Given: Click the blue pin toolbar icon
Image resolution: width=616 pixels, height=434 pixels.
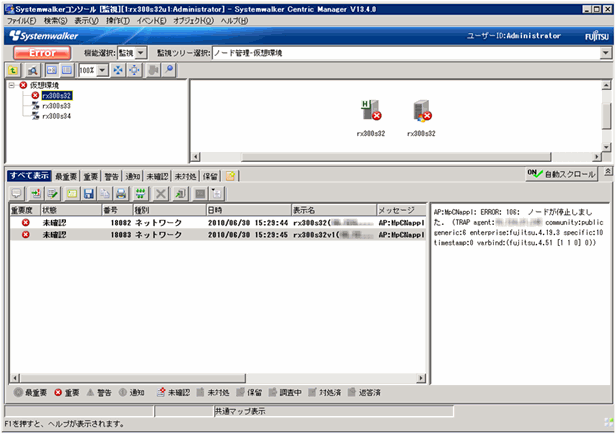Looking at the screenshot, I should point(169,70).
